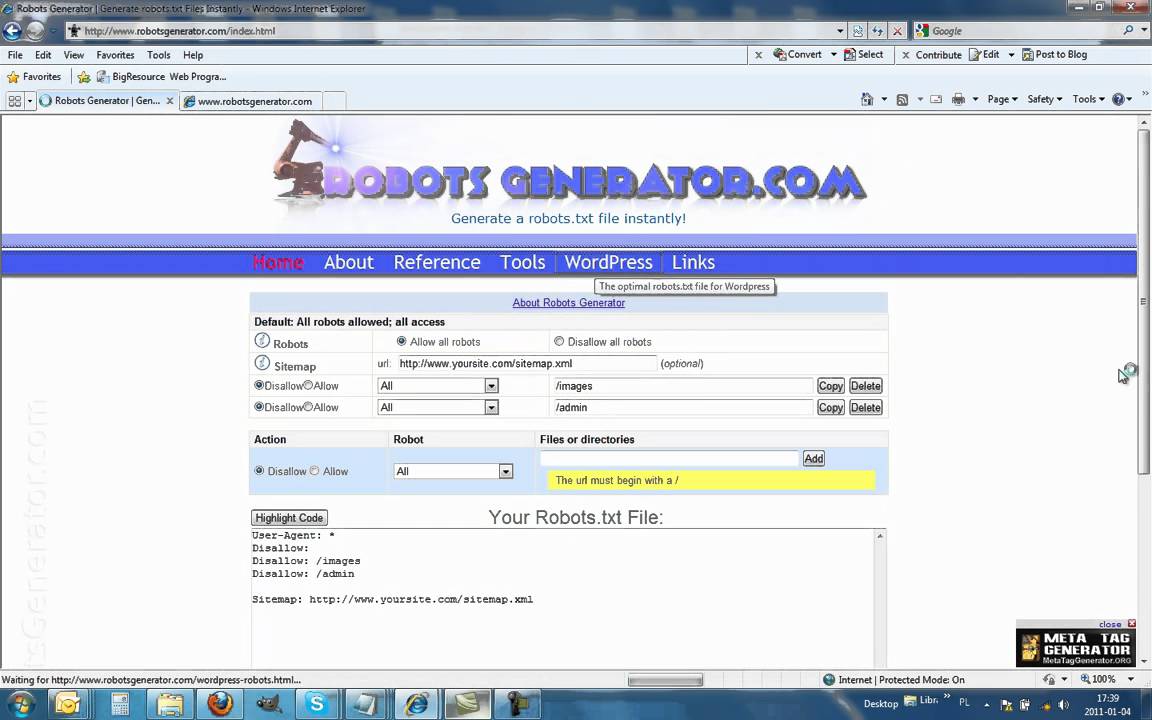Image resolution: width=1152 pixels, height=720 pixels.
Task: Close the Meta Tag Generator ad
Action: [1131, 624]
